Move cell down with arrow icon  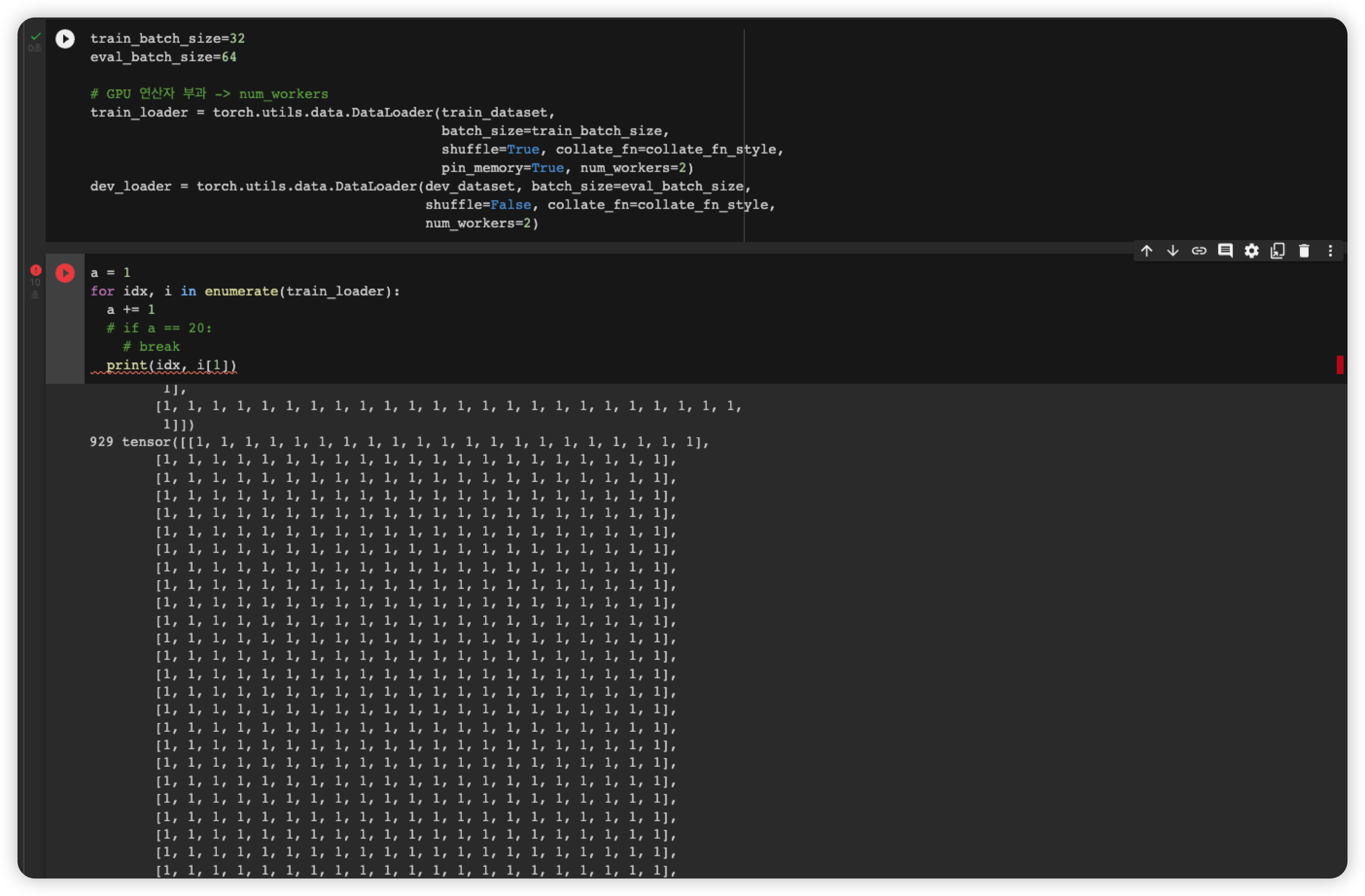point(1173,251)
